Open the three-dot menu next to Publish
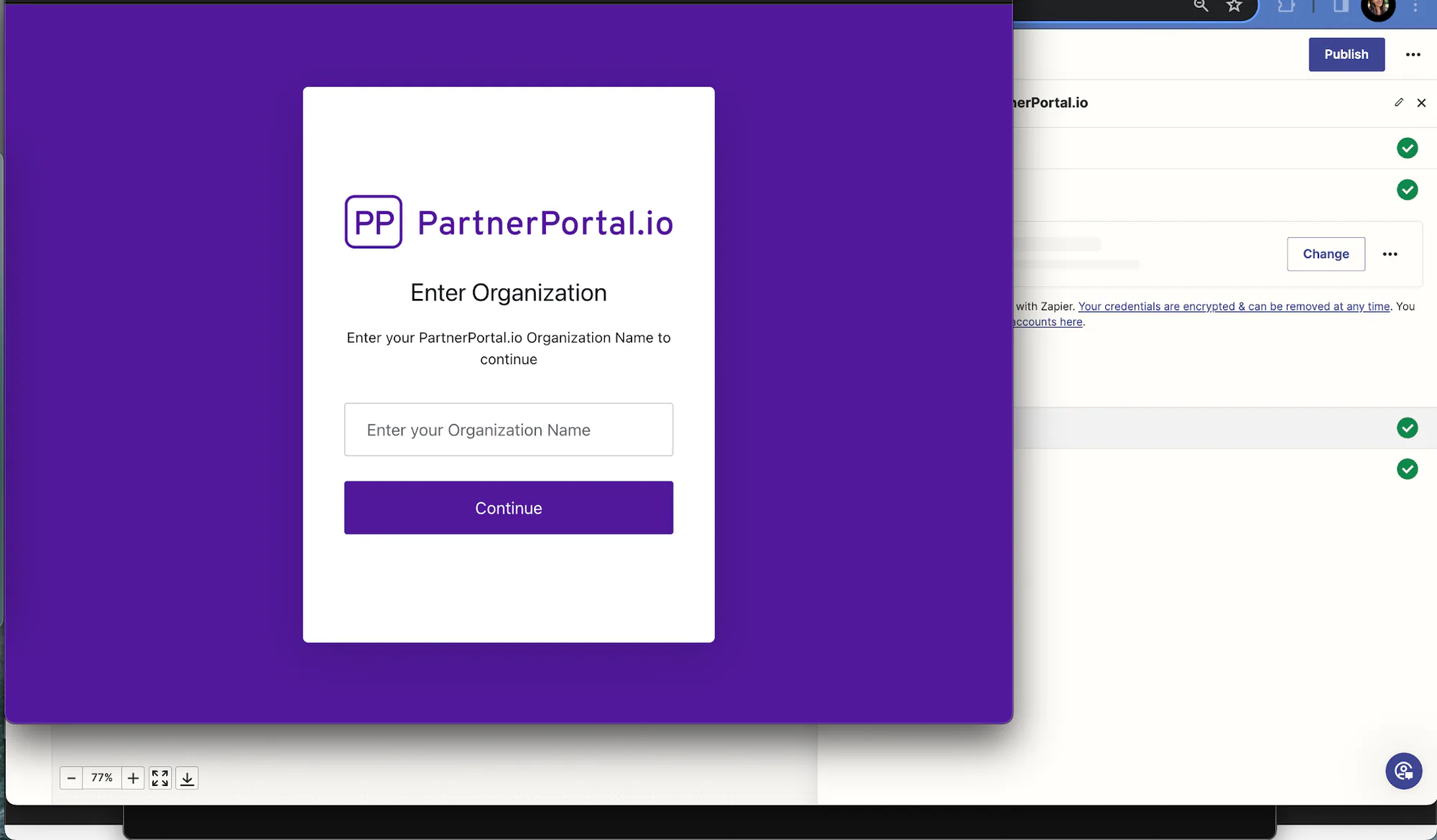Viewport: 1437px width, 840px height. (1413, 55)
